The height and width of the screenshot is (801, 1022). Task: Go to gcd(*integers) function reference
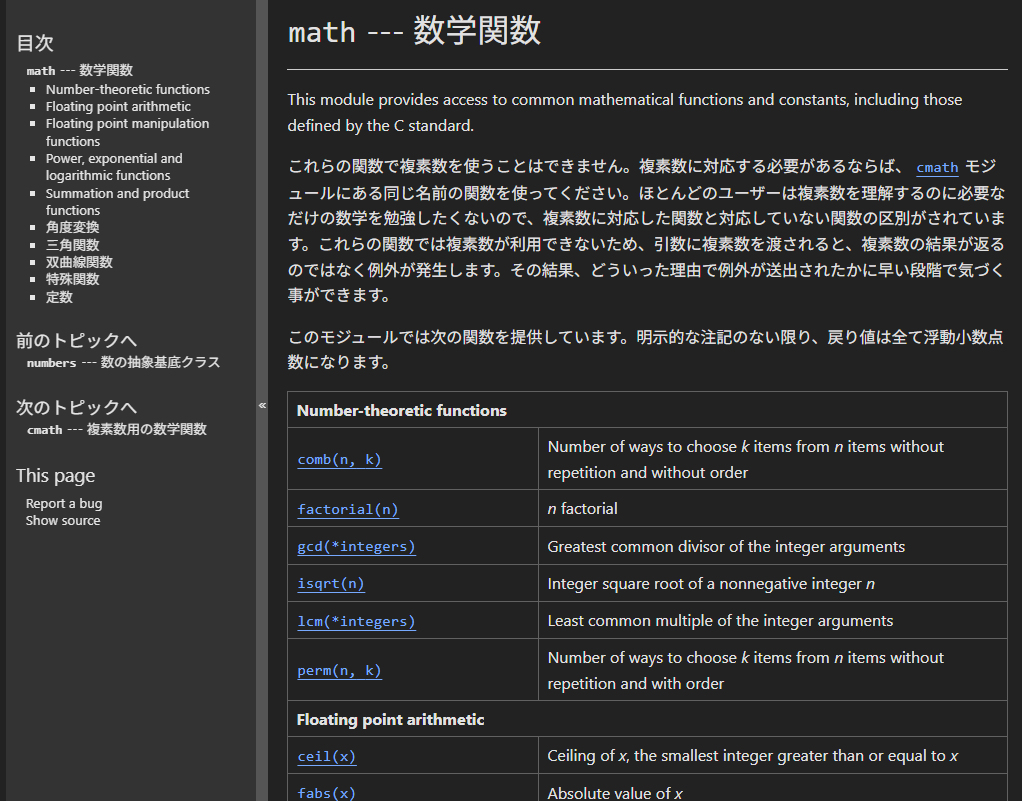356,547
